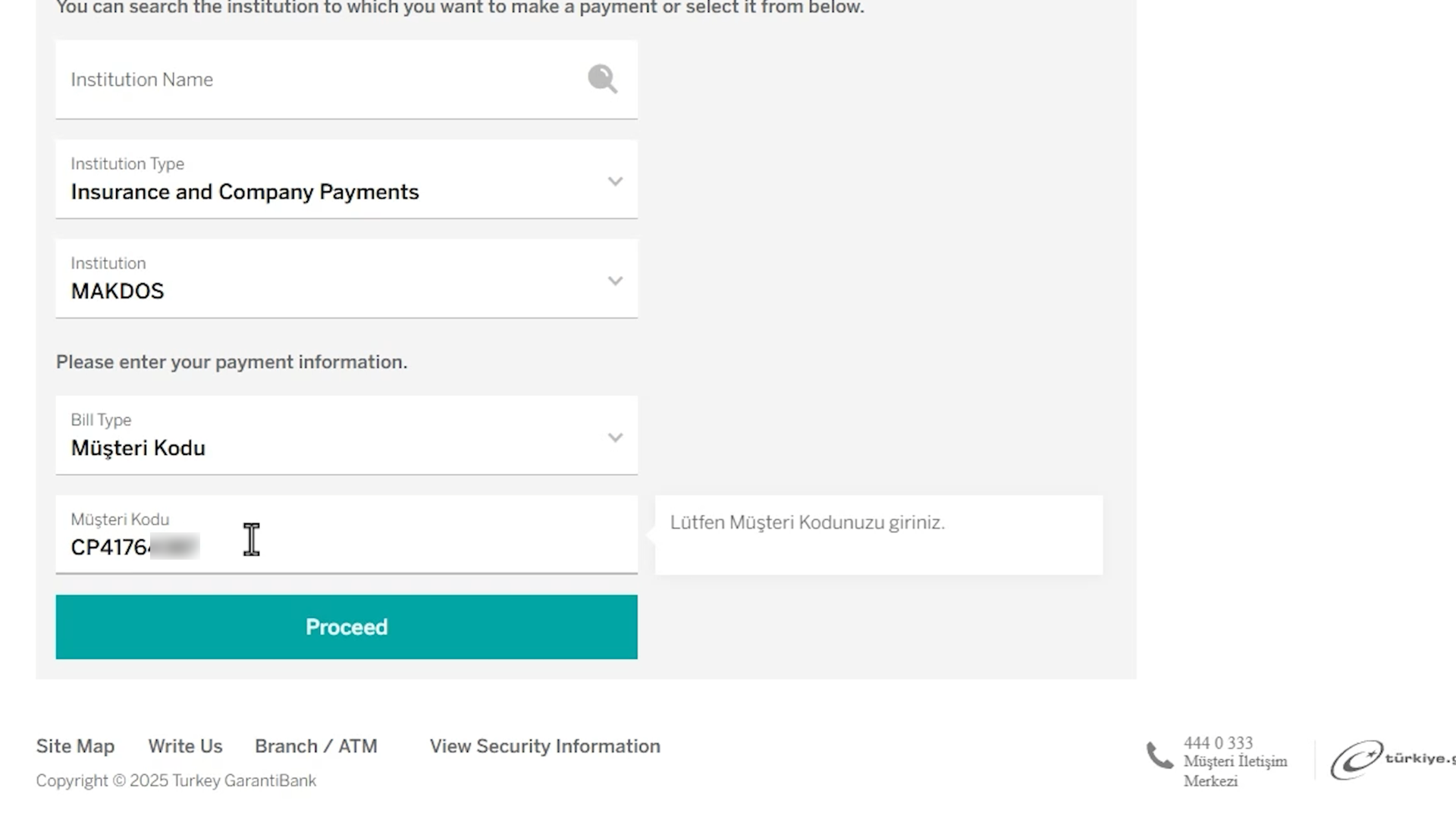Viewport: 1456px width, 819px height.
Task: Focus the Institution Name search field
Action: click(x=347, y=80)
